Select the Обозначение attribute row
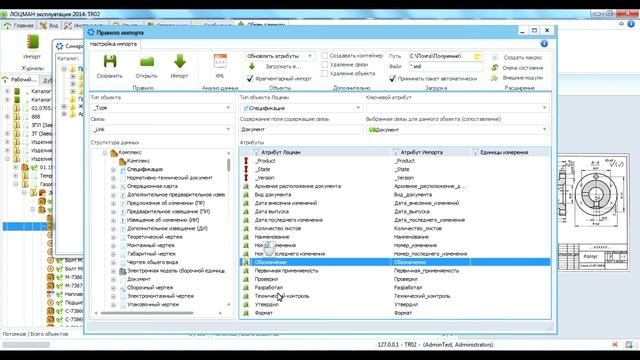 pos(395,262)
